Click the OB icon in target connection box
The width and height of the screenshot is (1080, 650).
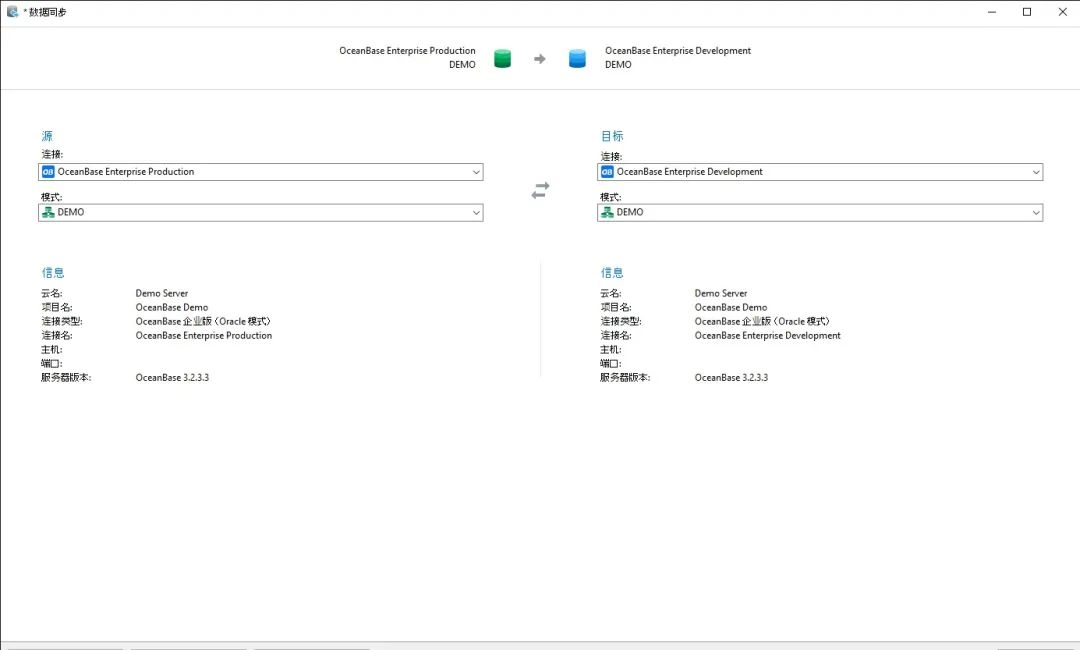(607, 172)
